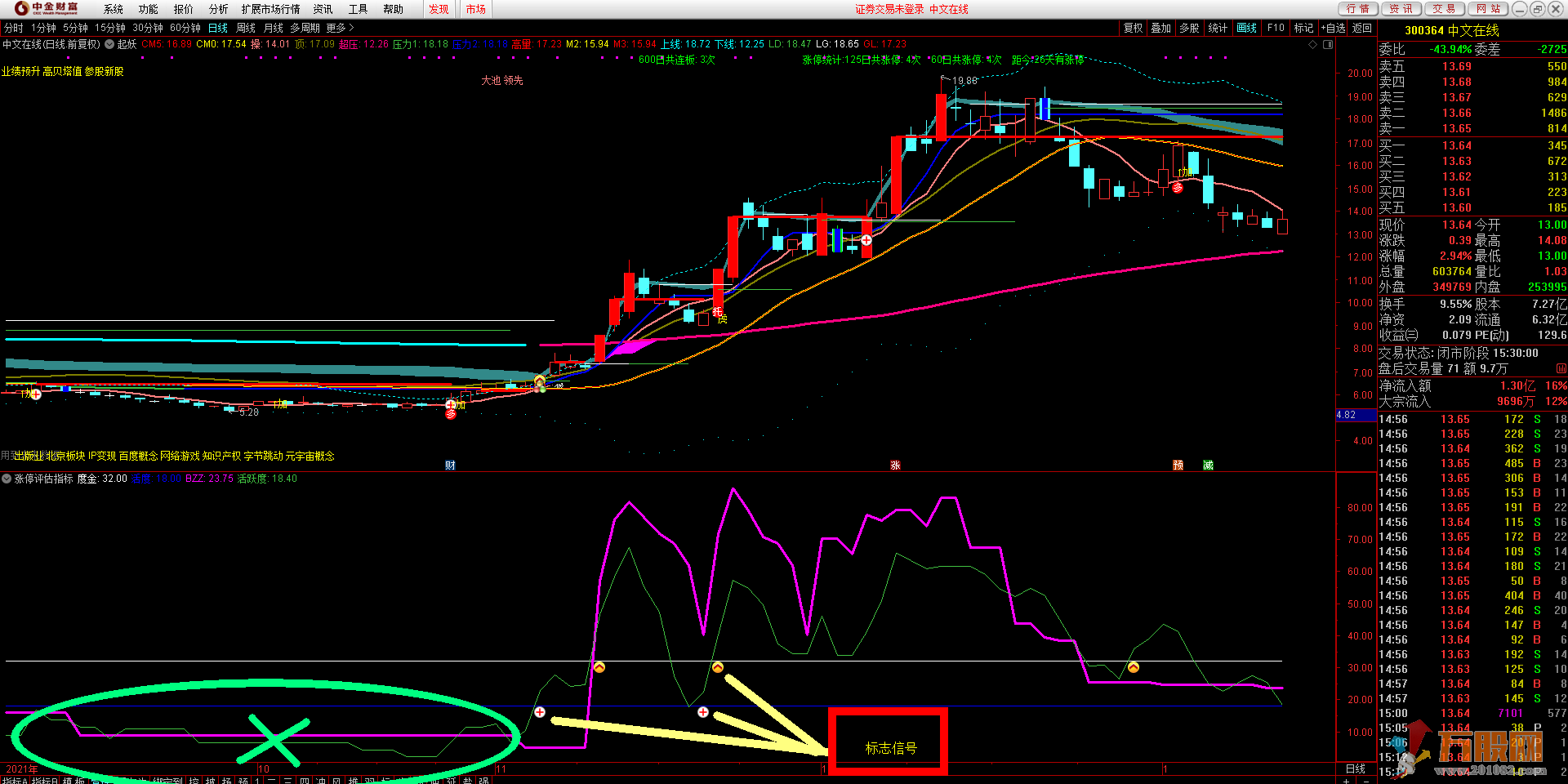Image resolution: width=1568 pixels, height=784 pixels.
Task: Add stock via +自选
Action: (1334, 28)
